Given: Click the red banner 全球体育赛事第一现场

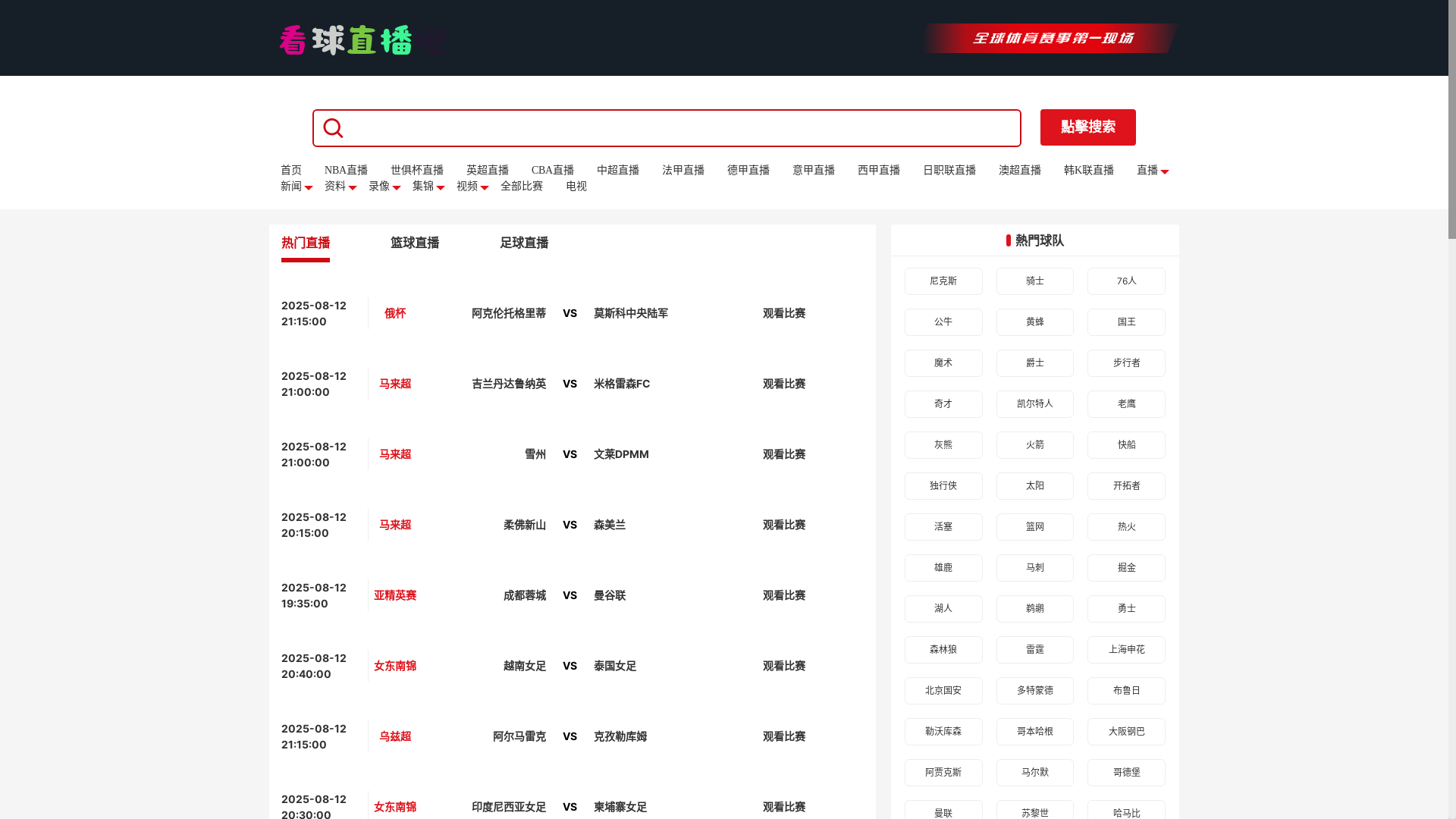Looking at the screenshot, I should pyautogui.click(x=1050, y=38).
